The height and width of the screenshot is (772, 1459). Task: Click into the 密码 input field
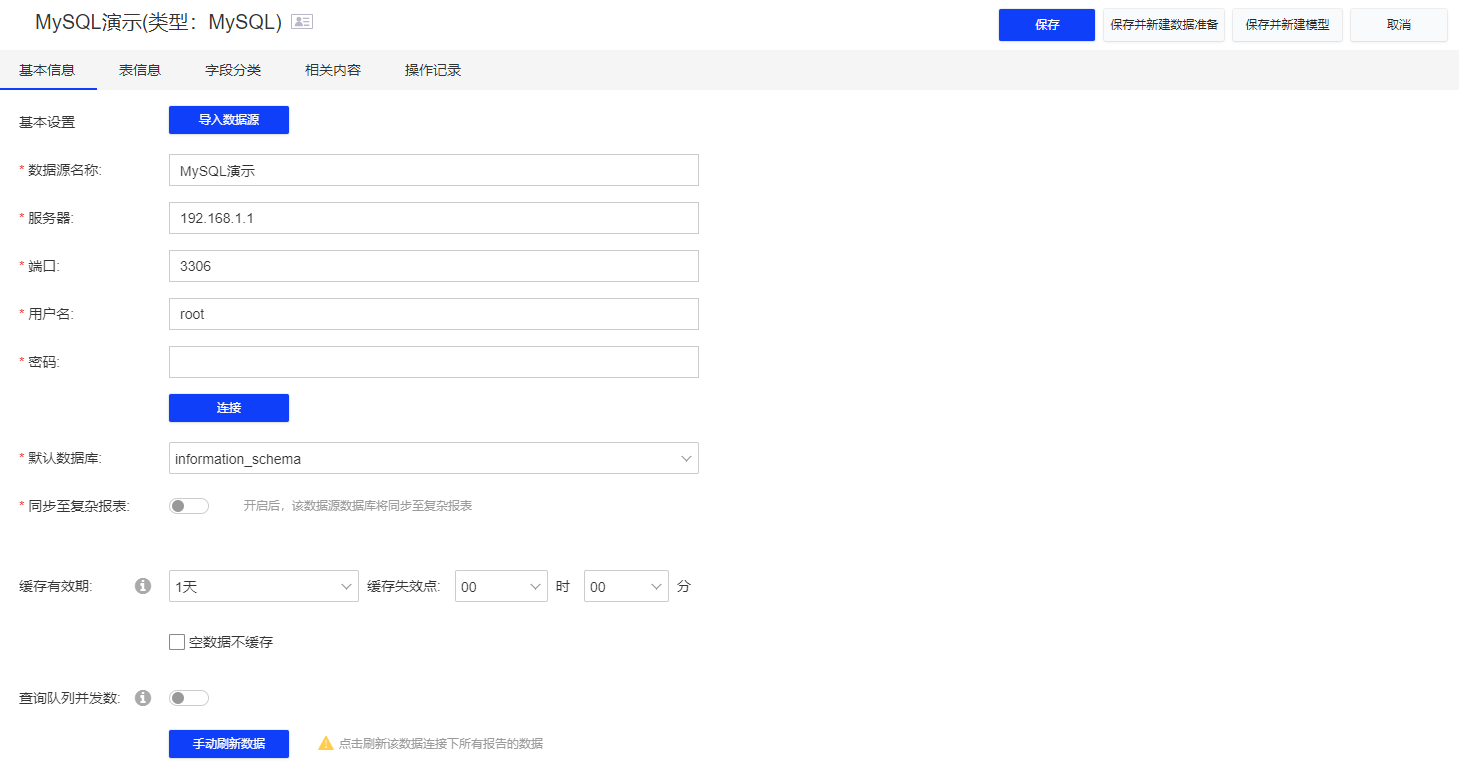(x=433, y=362)
